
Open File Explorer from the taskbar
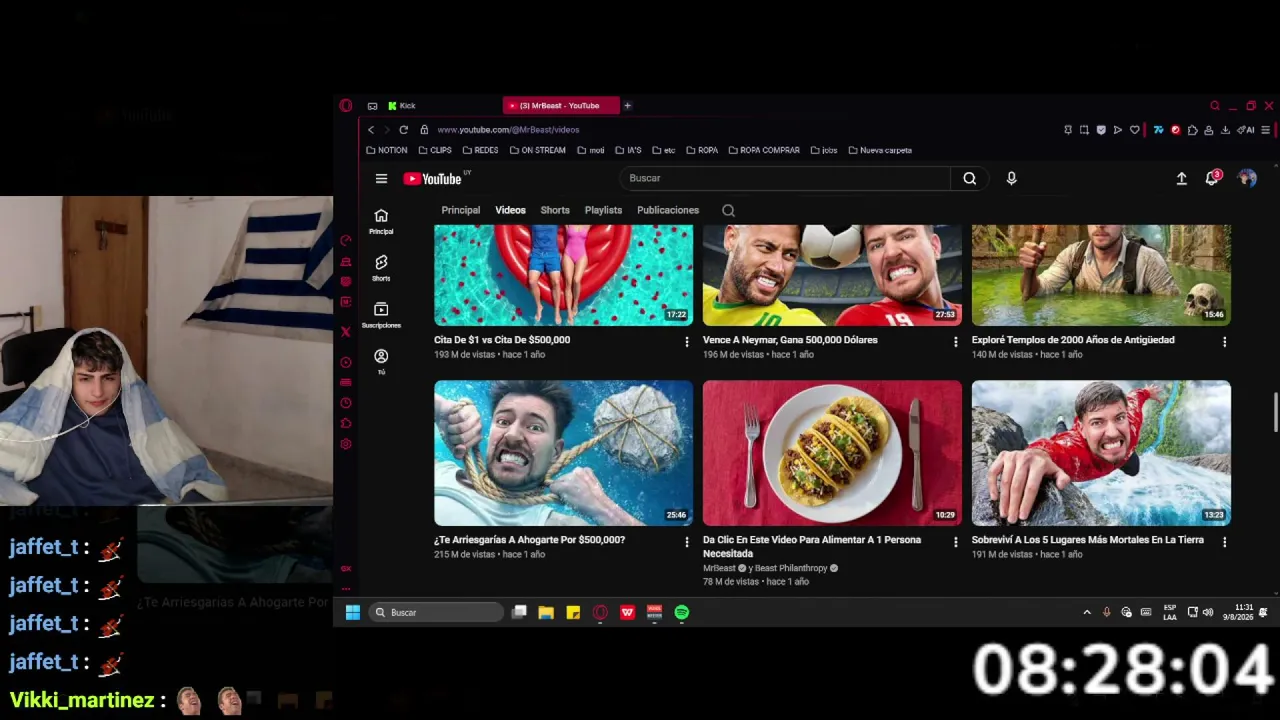pos(546,613)
